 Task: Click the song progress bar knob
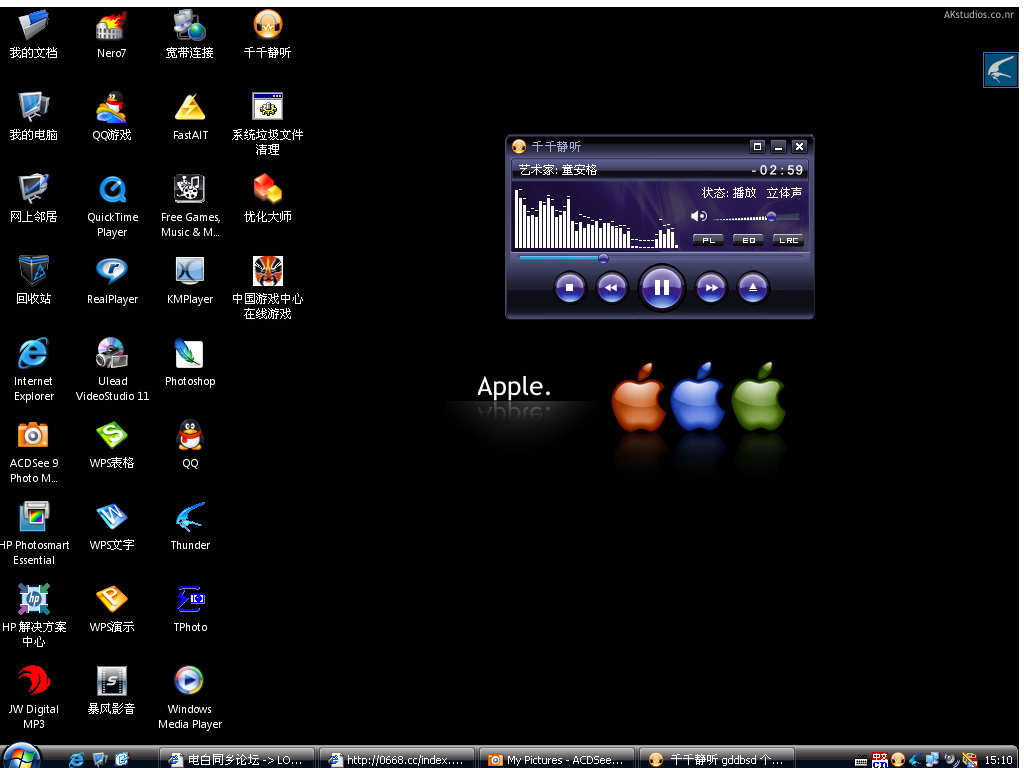tap(603, 258)
